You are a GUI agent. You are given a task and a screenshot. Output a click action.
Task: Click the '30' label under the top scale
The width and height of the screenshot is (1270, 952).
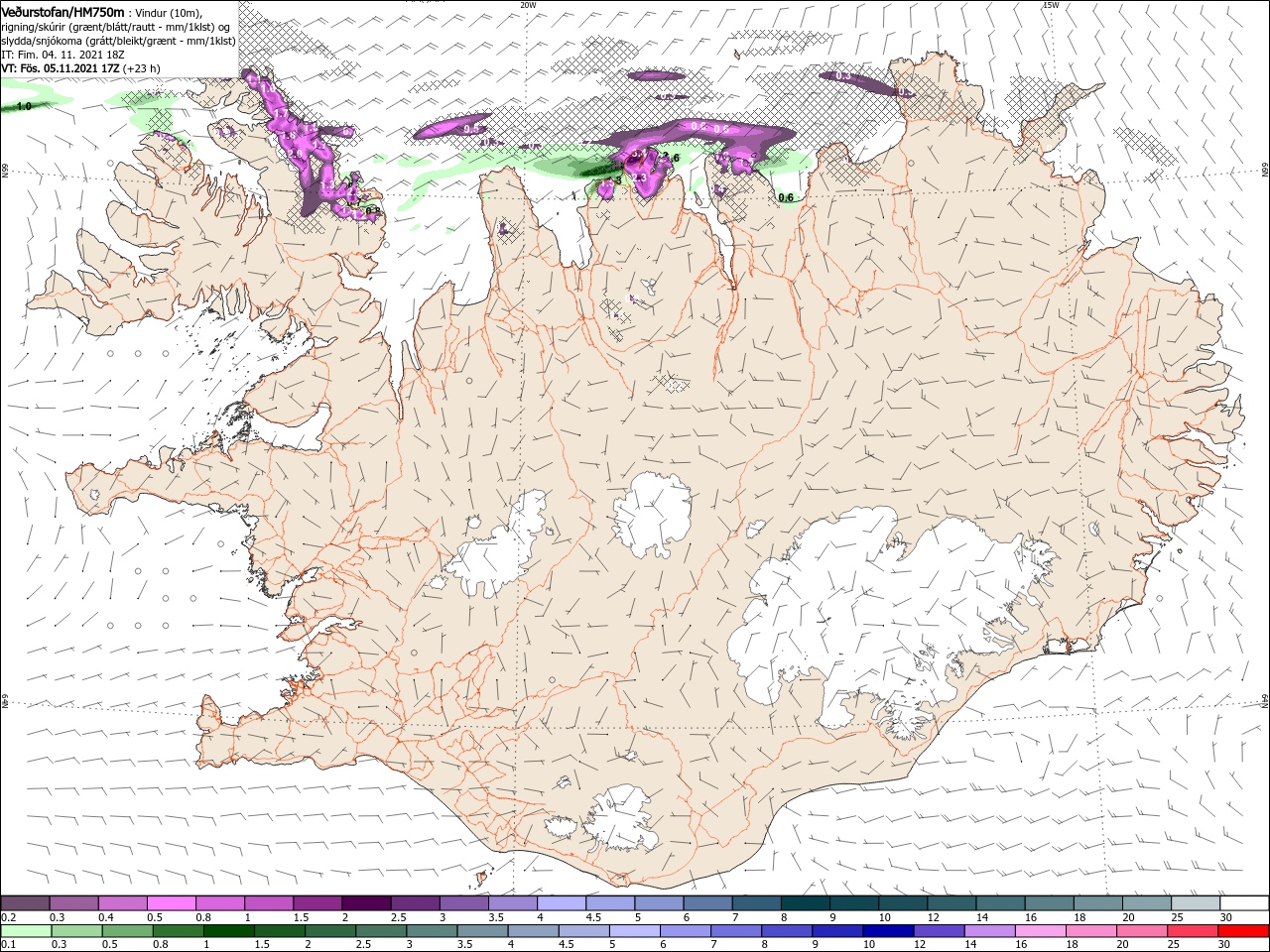point(1225,917)
